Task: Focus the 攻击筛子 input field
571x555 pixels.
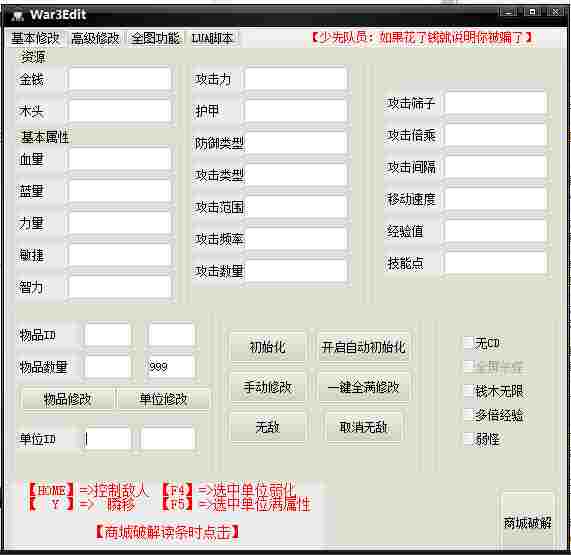Action: [495, 103]
